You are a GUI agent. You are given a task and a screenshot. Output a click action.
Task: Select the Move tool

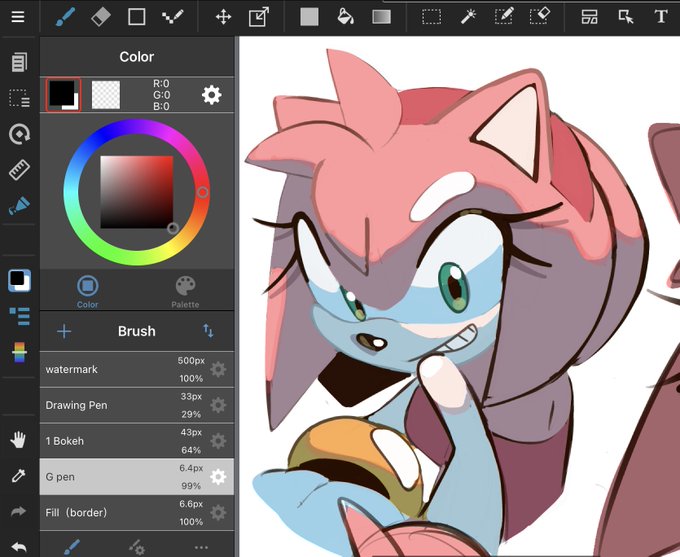(x=223, y=17)
